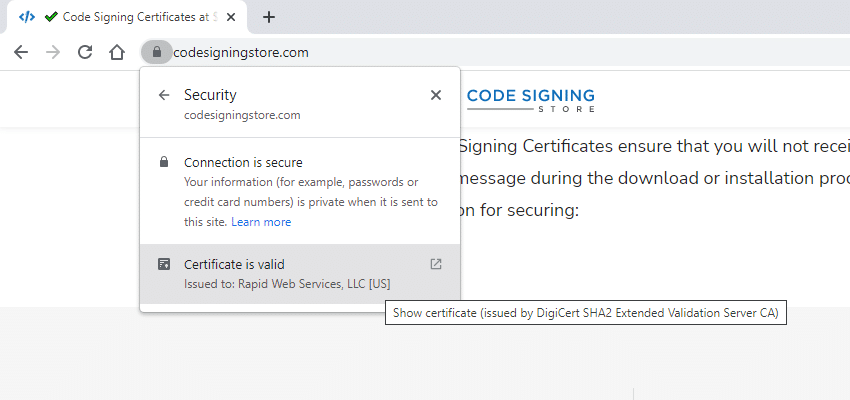Click the certificate icon in popup
850x400 pixels.
point(164,264)
